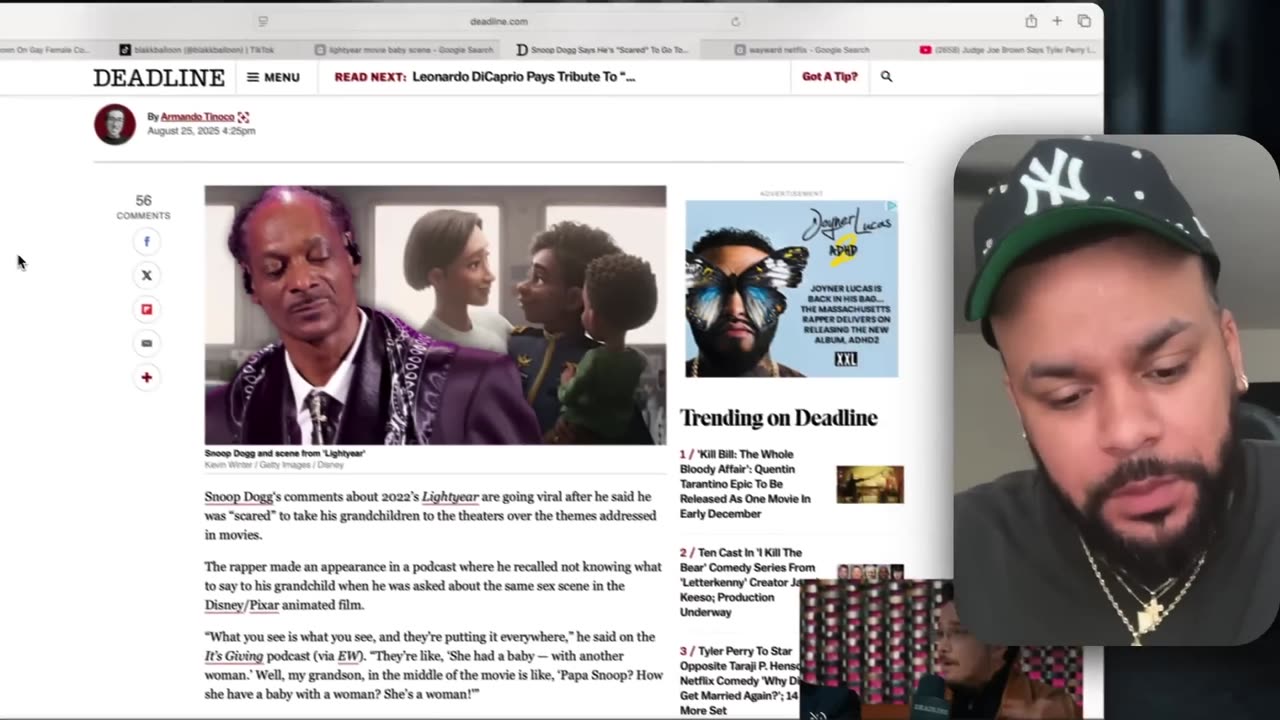This screenshot has height=720, width=1280.
Task: Click the 'Trending on Deadline' heading
Action: 779,417
